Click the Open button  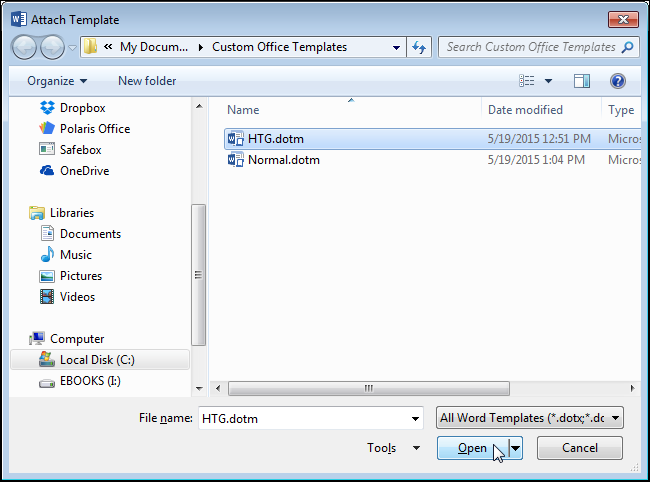coord(473,448)
